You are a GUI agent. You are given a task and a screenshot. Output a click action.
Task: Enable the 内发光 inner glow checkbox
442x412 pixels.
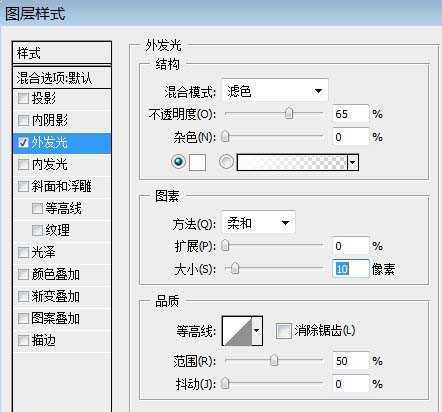[23, 164]
